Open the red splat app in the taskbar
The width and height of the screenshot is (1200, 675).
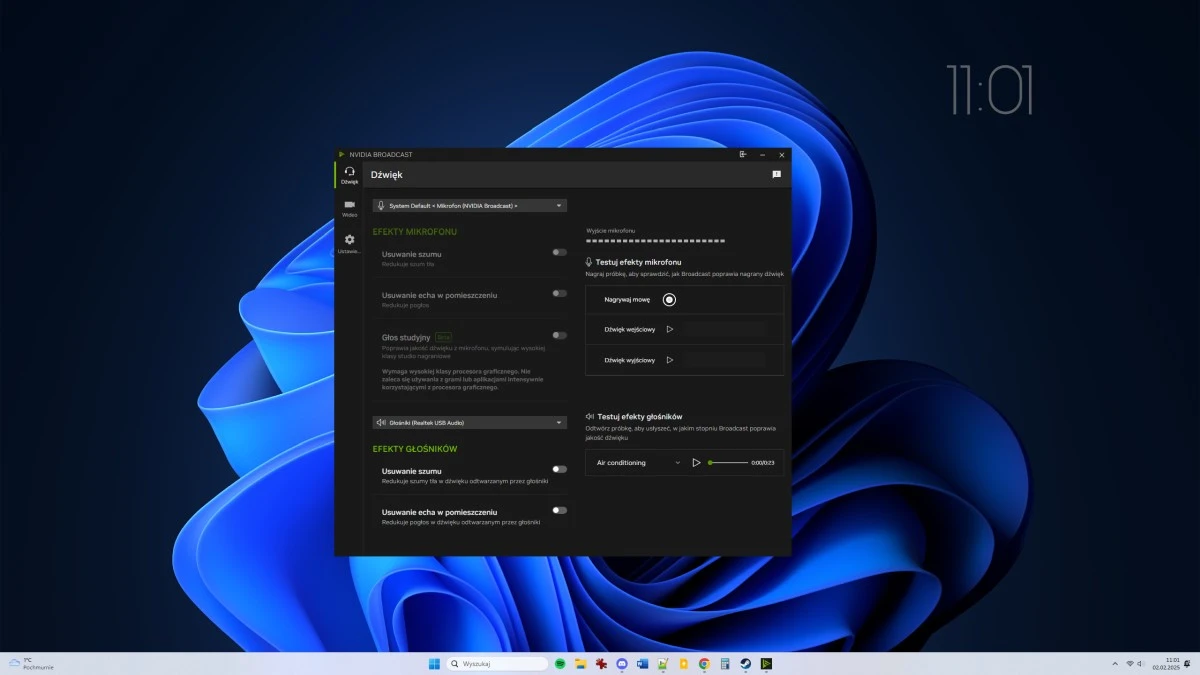601,664
